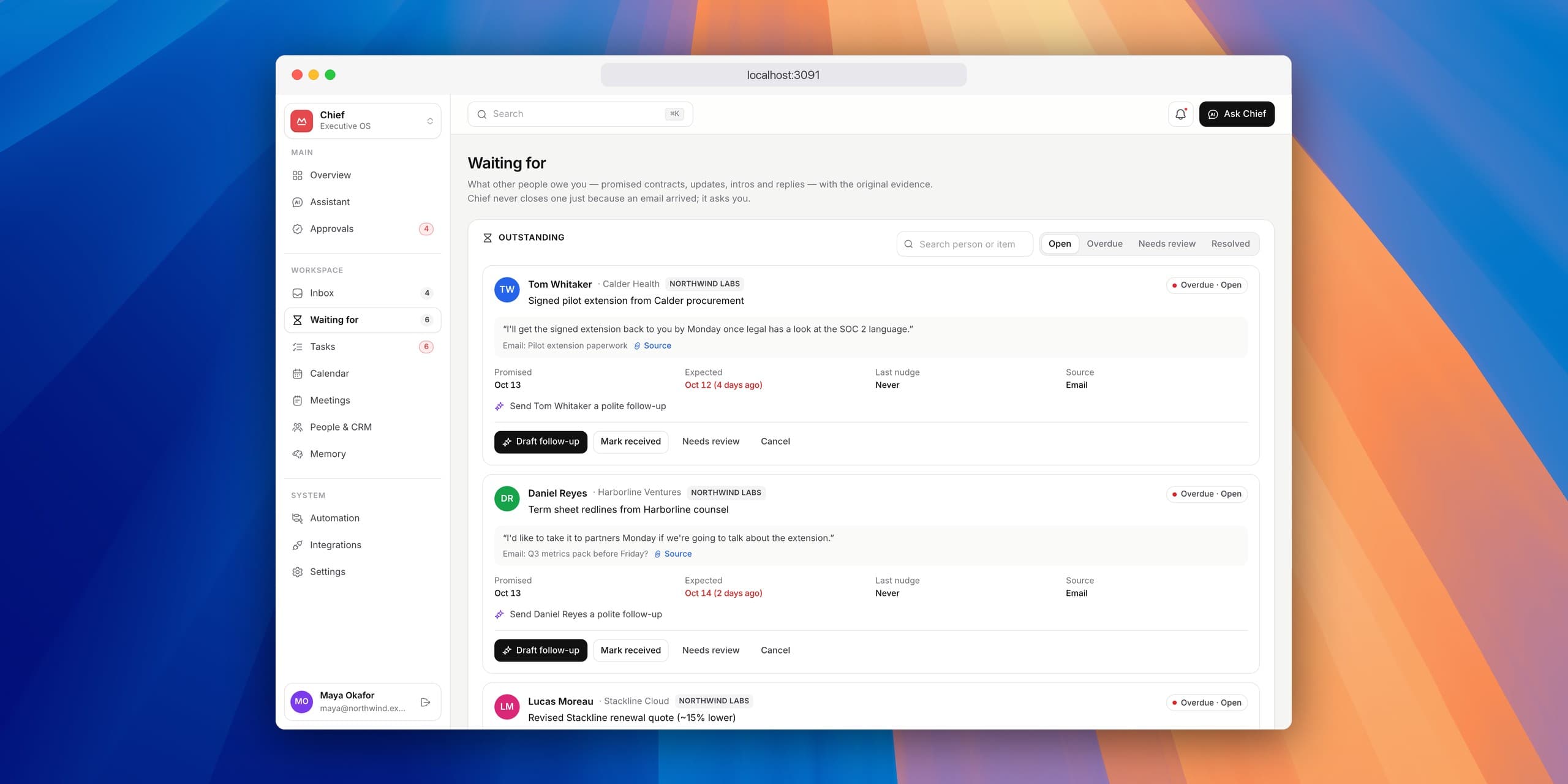The image size is (1568, 784).
Task: Switch to the Overdue filter tab
Action: click(x=1104, y=244)
